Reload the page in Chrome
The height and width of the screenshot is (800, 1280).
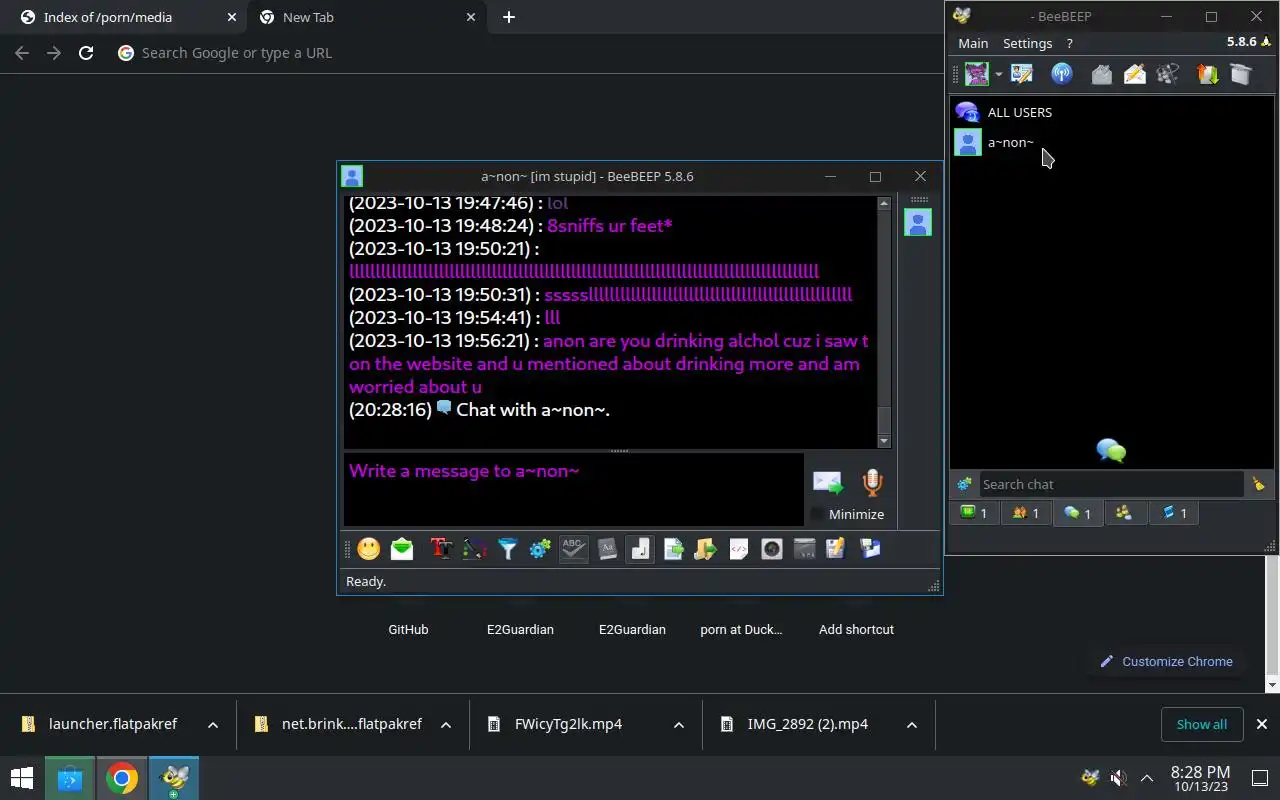[86, 53]
